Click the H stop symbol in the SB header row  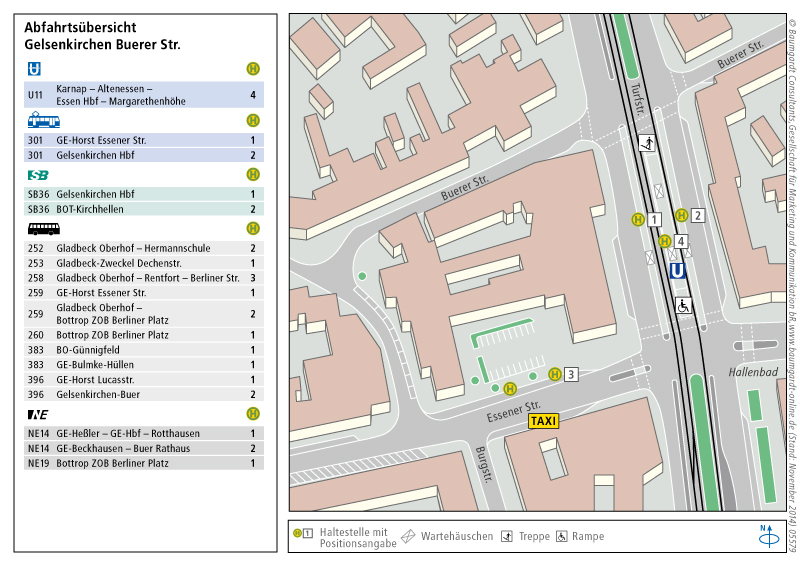tap(253, 175)
